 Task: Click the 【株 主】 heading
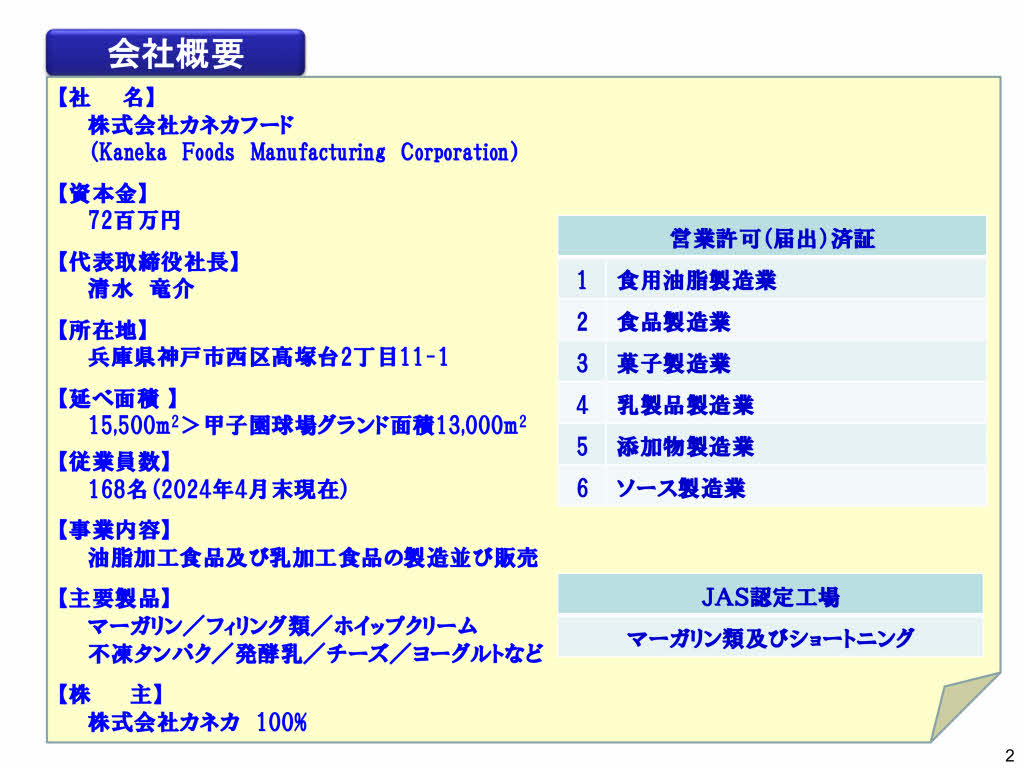(110, 695)
